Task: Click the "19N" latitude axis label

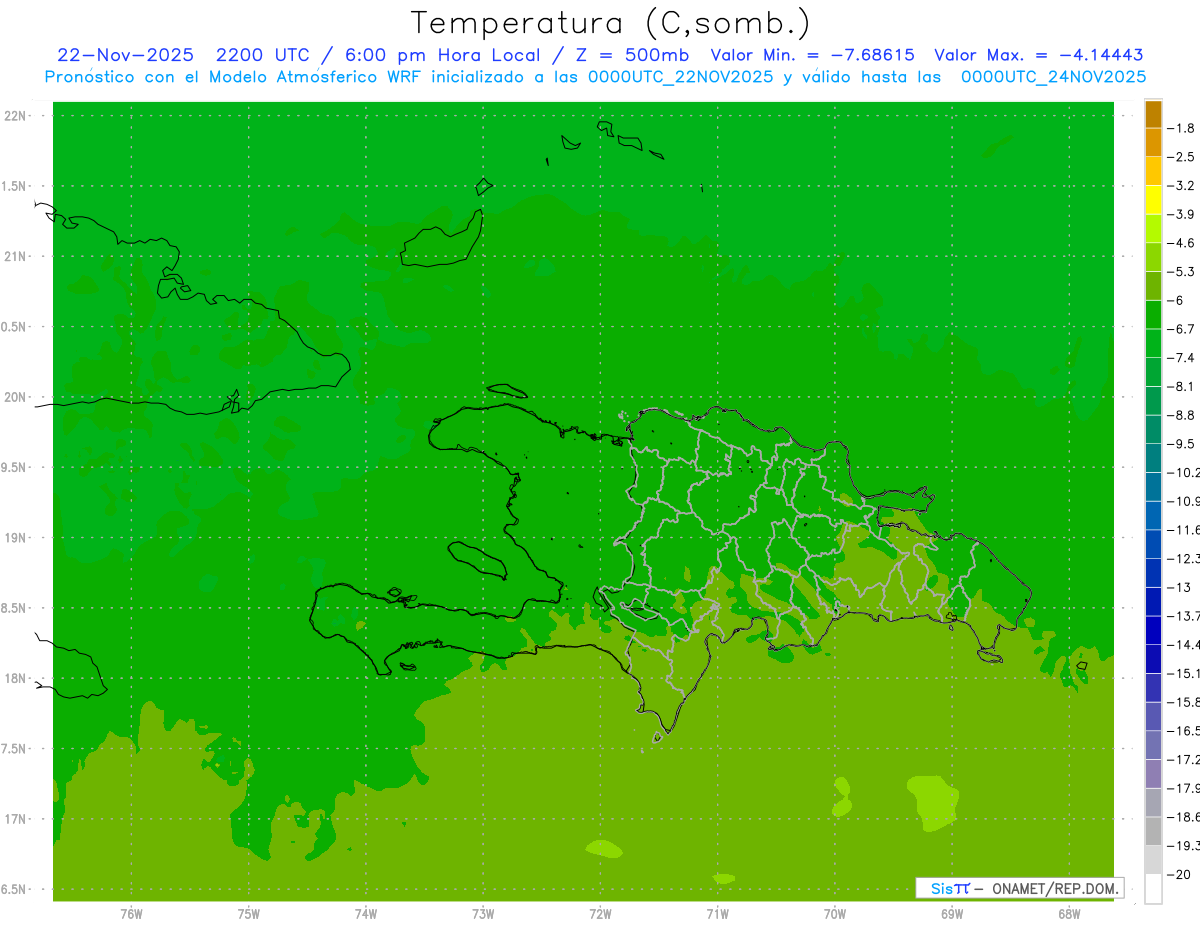Action: [15, 538]
